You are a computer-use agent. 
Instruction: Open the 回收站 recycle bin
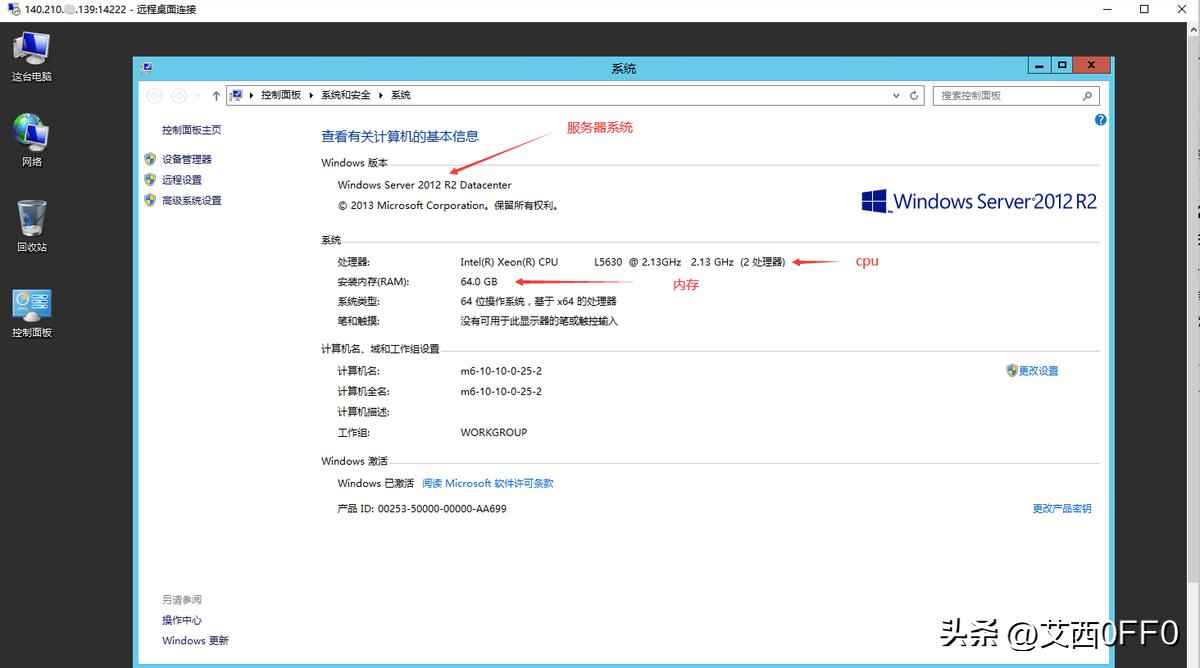pyautogui.click(x=31, y=215)
